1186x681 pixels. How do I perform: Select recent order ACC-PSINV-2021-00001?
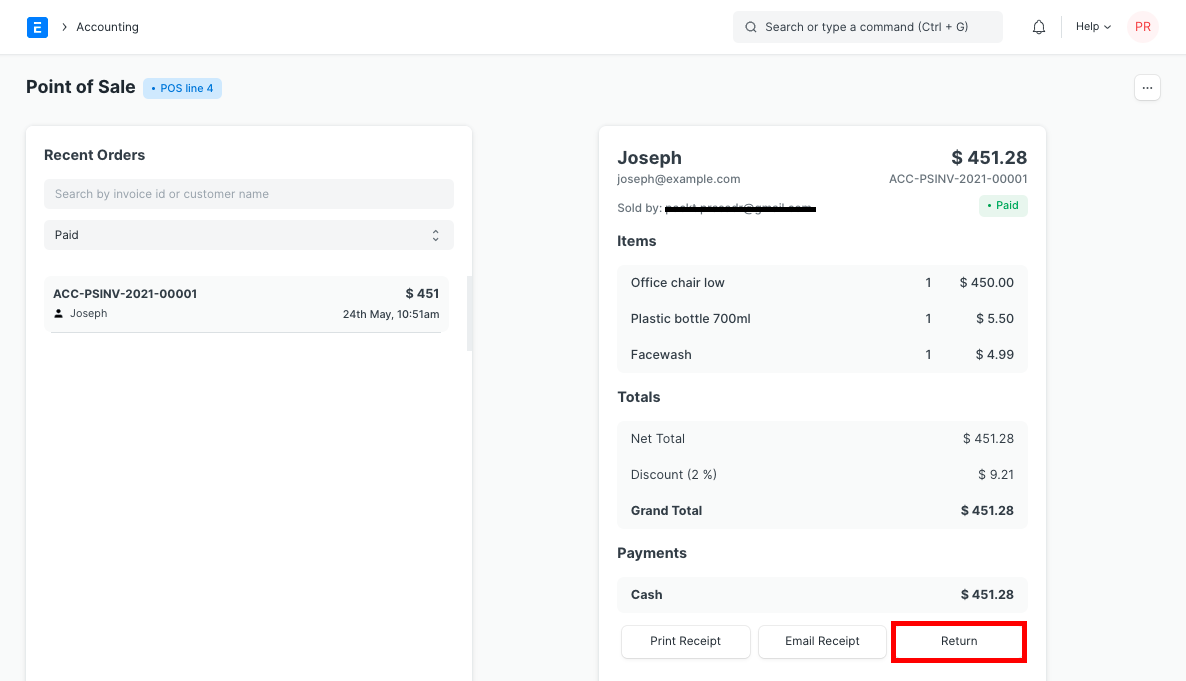(x=246, y=304)
